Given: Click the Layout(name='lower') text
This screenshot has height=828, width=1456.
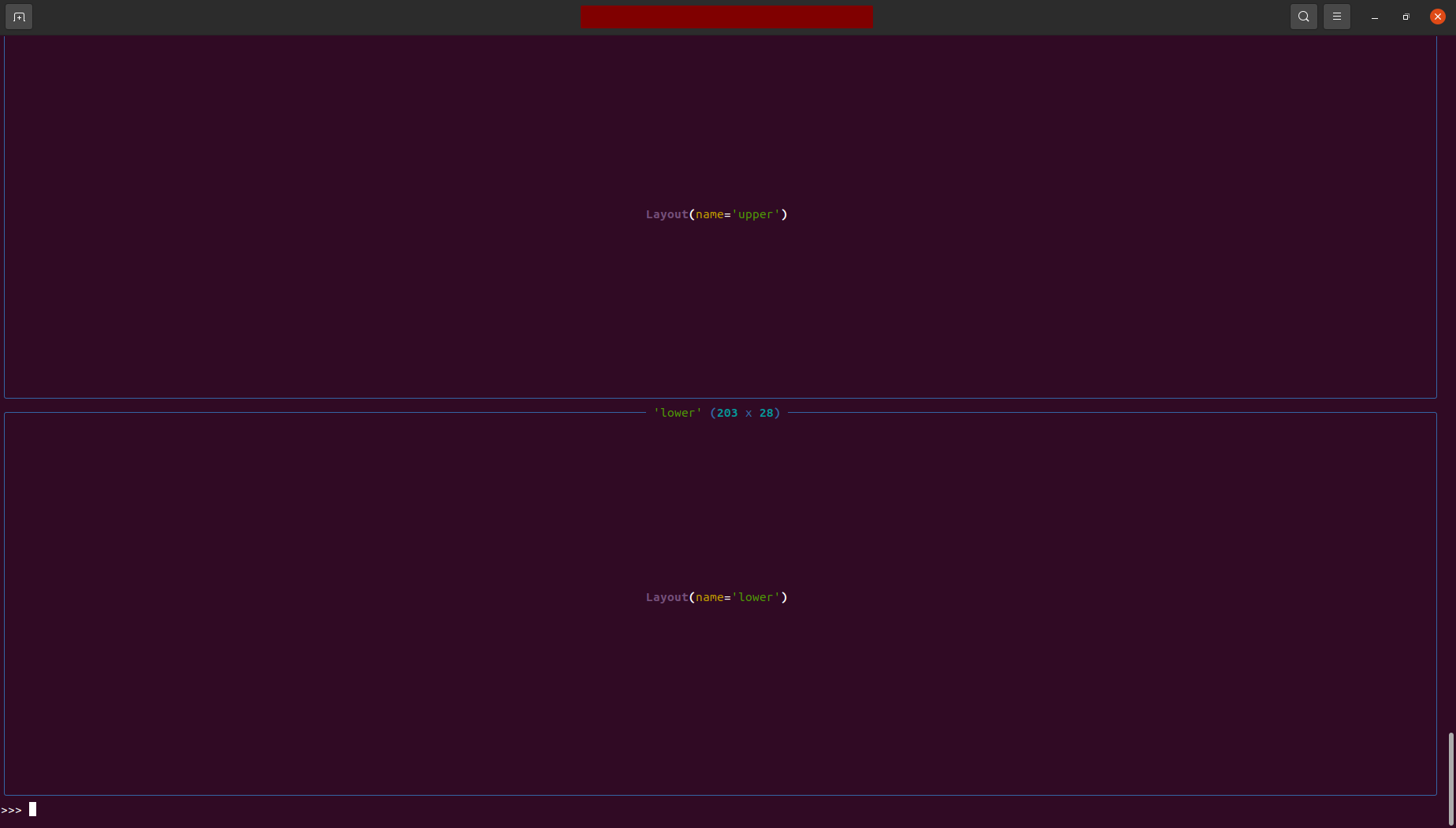Looking at the screenshot, I should coord(717,597).
